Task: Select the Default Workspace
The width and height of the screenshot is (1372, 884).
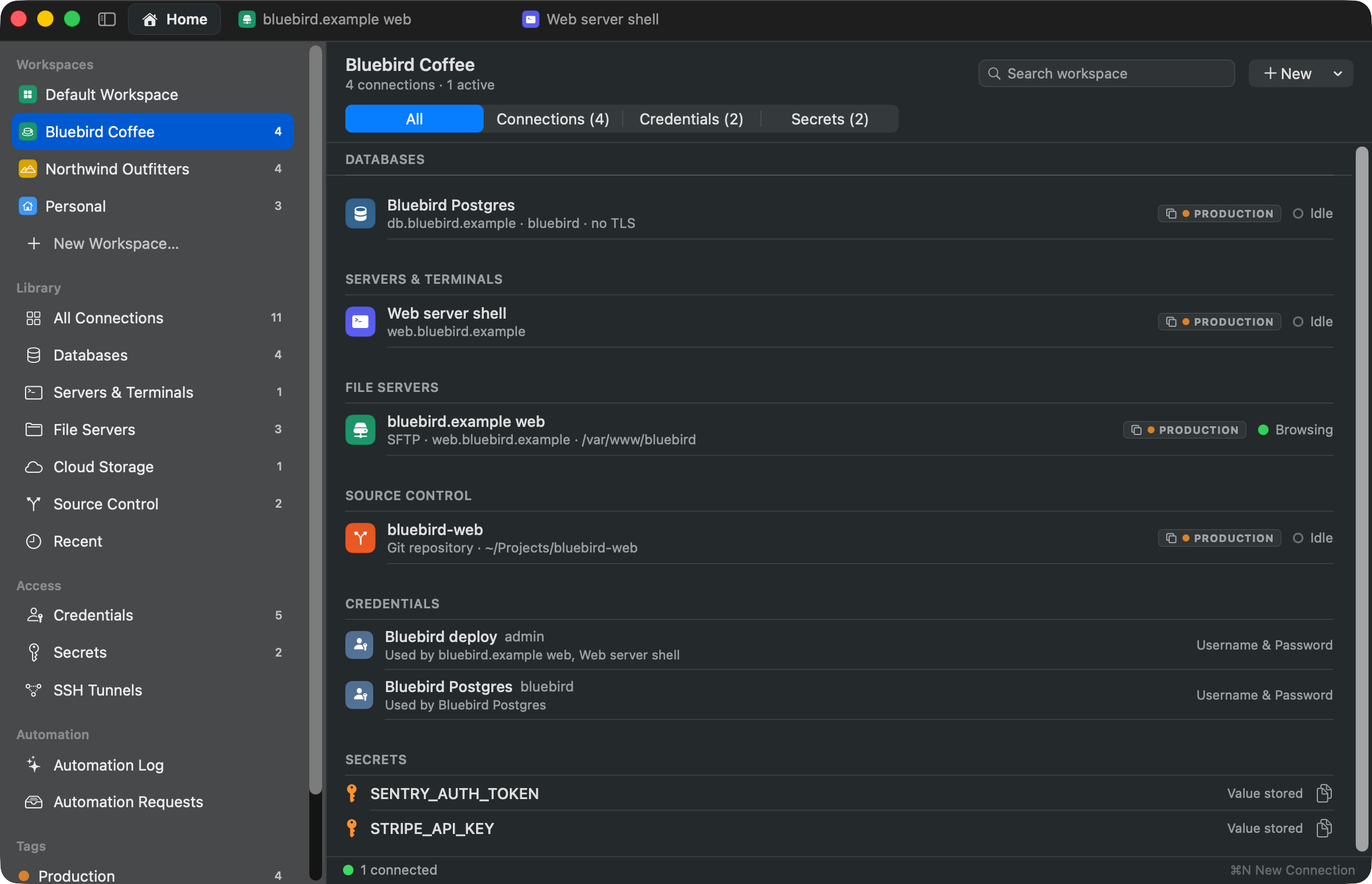Action: (152, 94)
